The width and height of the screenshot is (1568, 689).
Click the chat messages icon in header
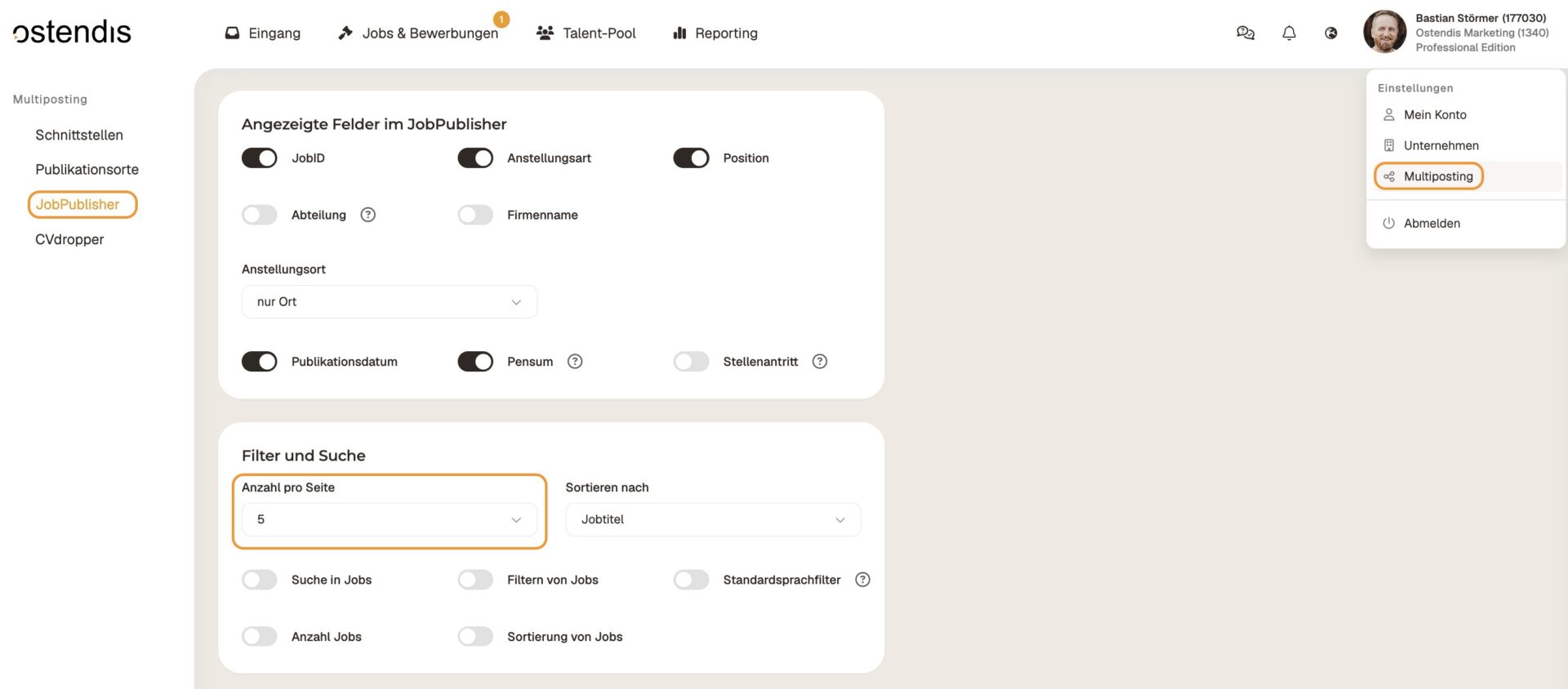tap(1245, 33)
